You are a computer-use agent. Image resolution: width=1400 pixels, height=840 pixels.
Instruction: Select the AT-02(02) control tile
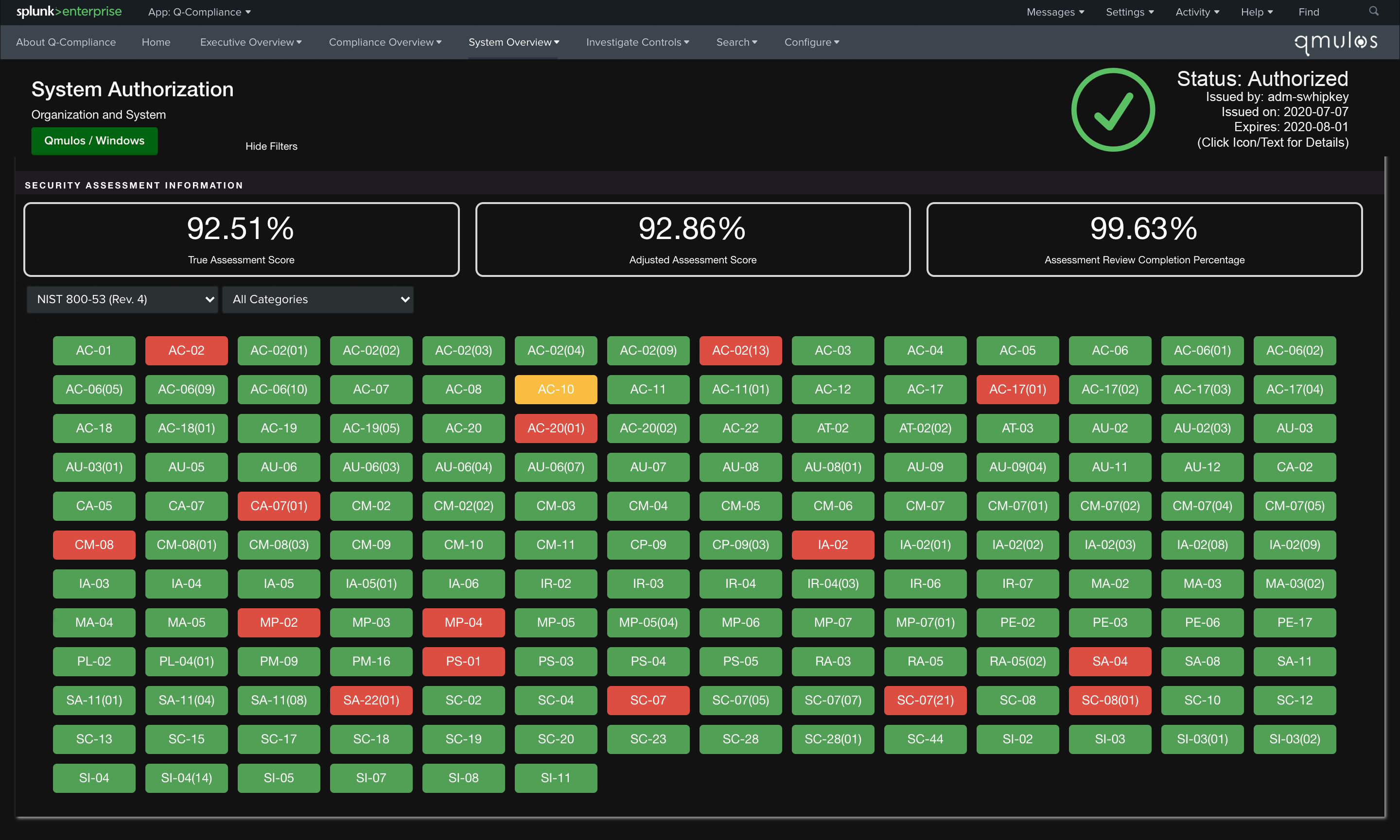[925, 429]
